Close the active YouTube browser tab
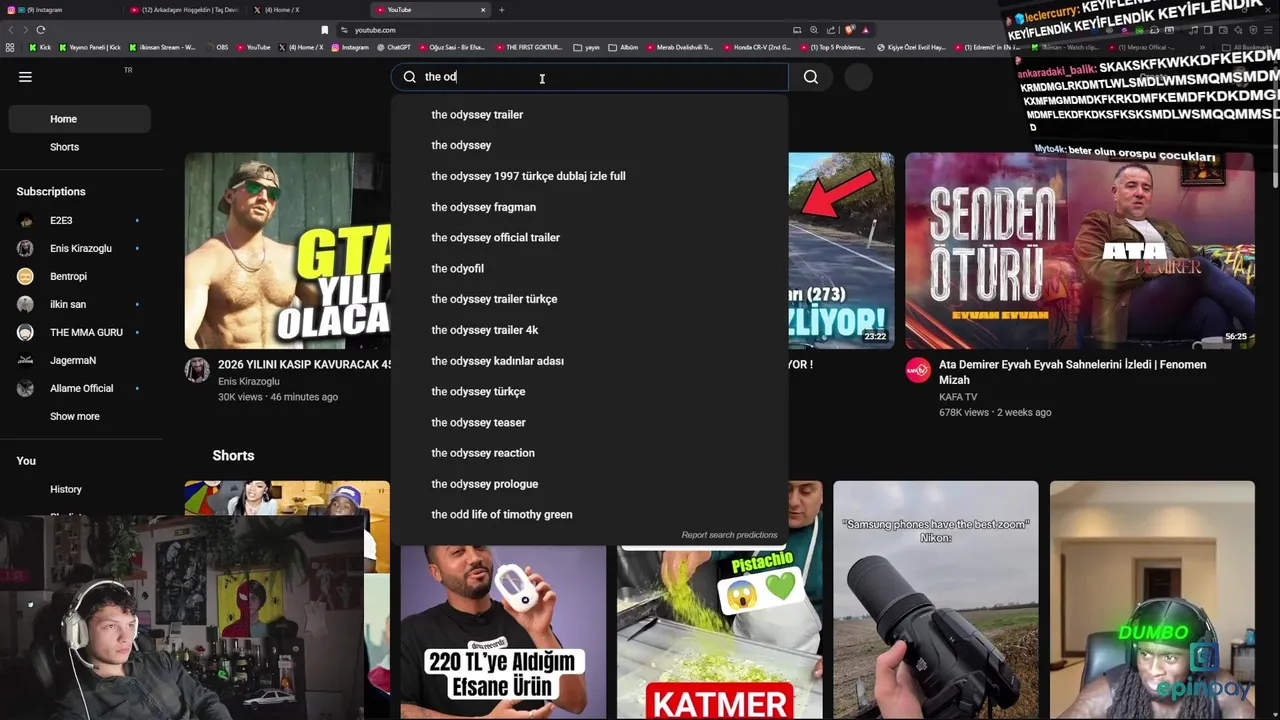 pos(483,10)
